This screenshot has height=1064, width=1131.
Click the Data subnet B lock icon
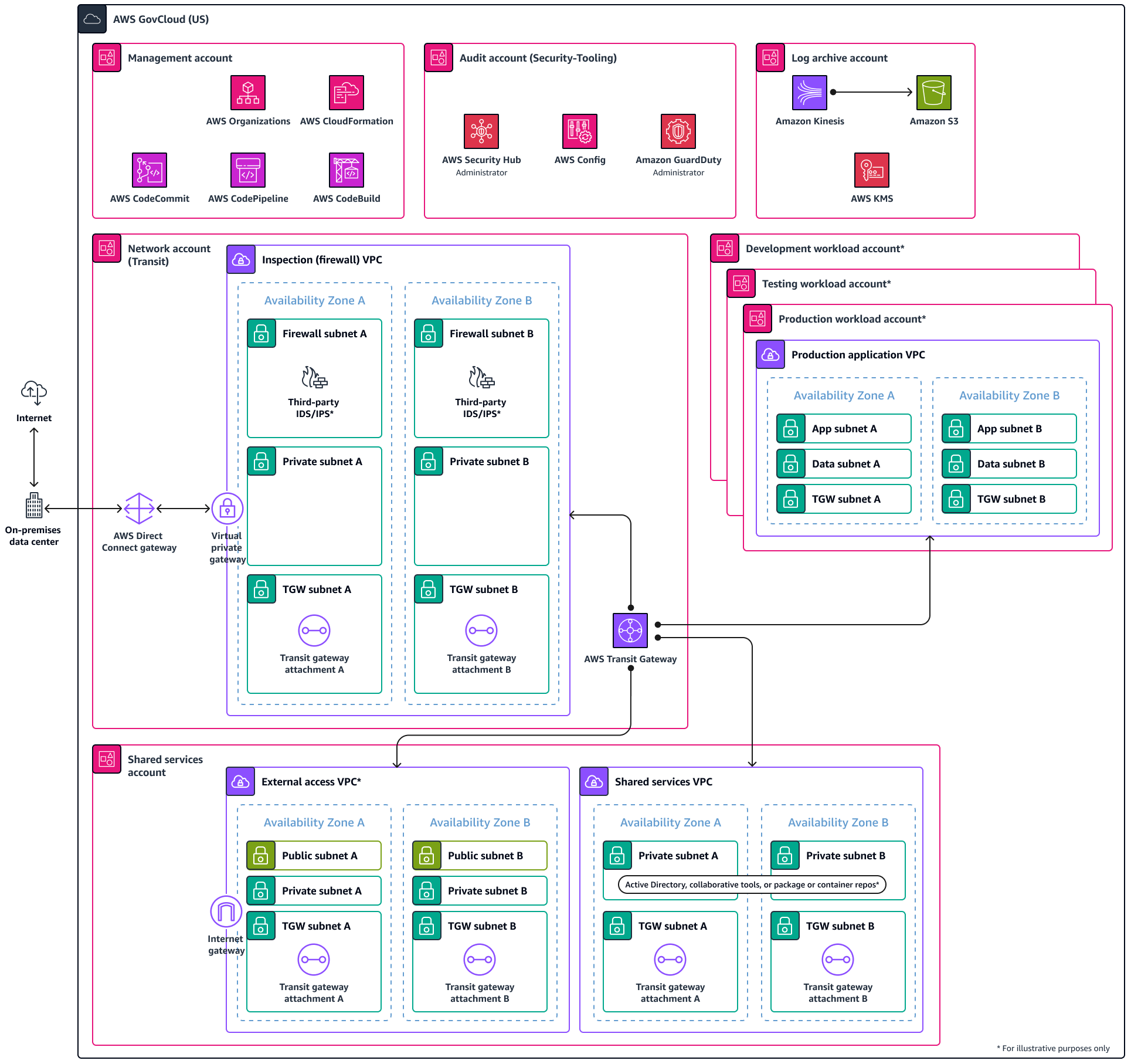click(956, 464)
